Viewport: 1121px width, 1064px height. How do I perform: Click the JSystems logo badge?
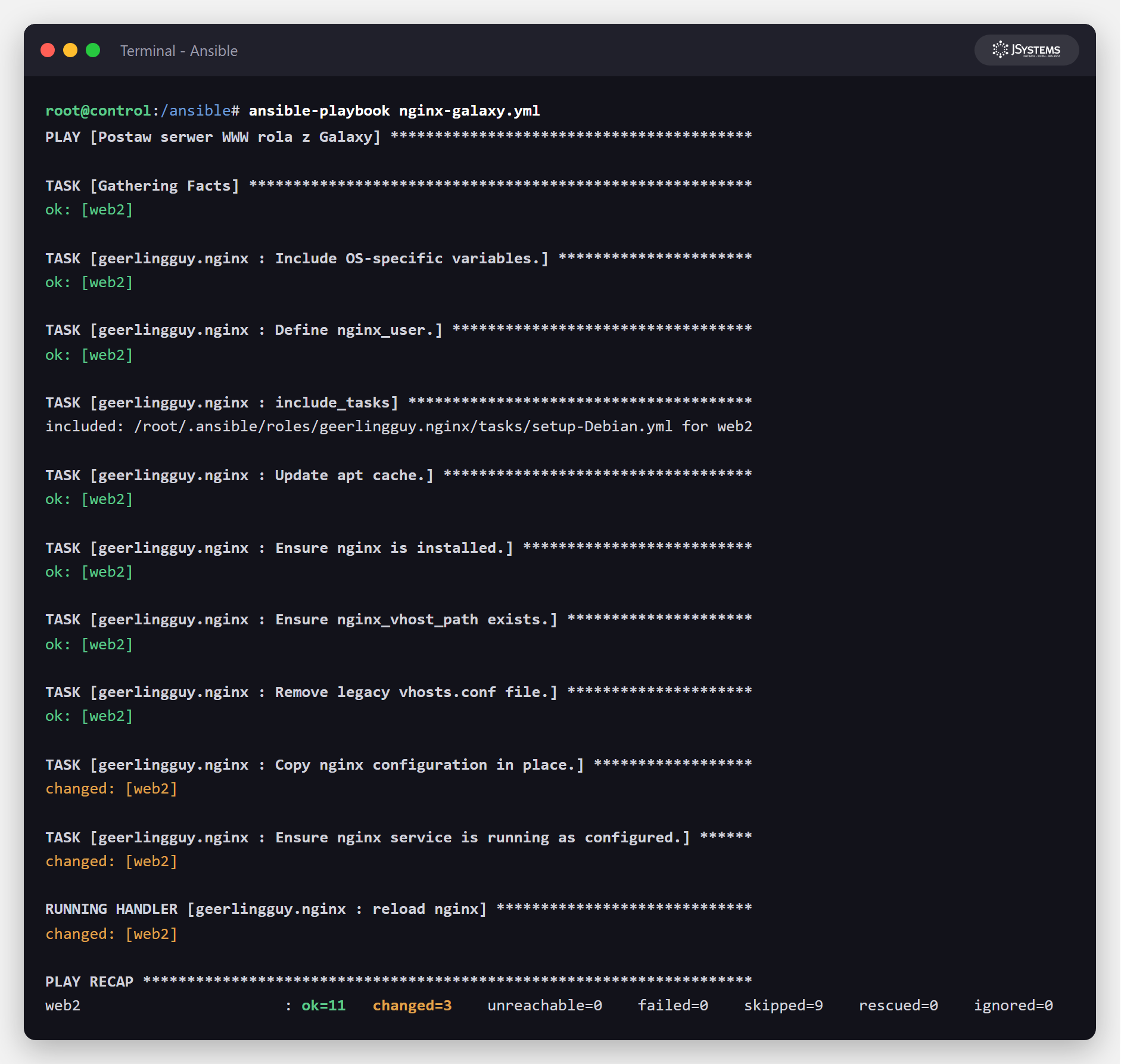click(1026, 50)
